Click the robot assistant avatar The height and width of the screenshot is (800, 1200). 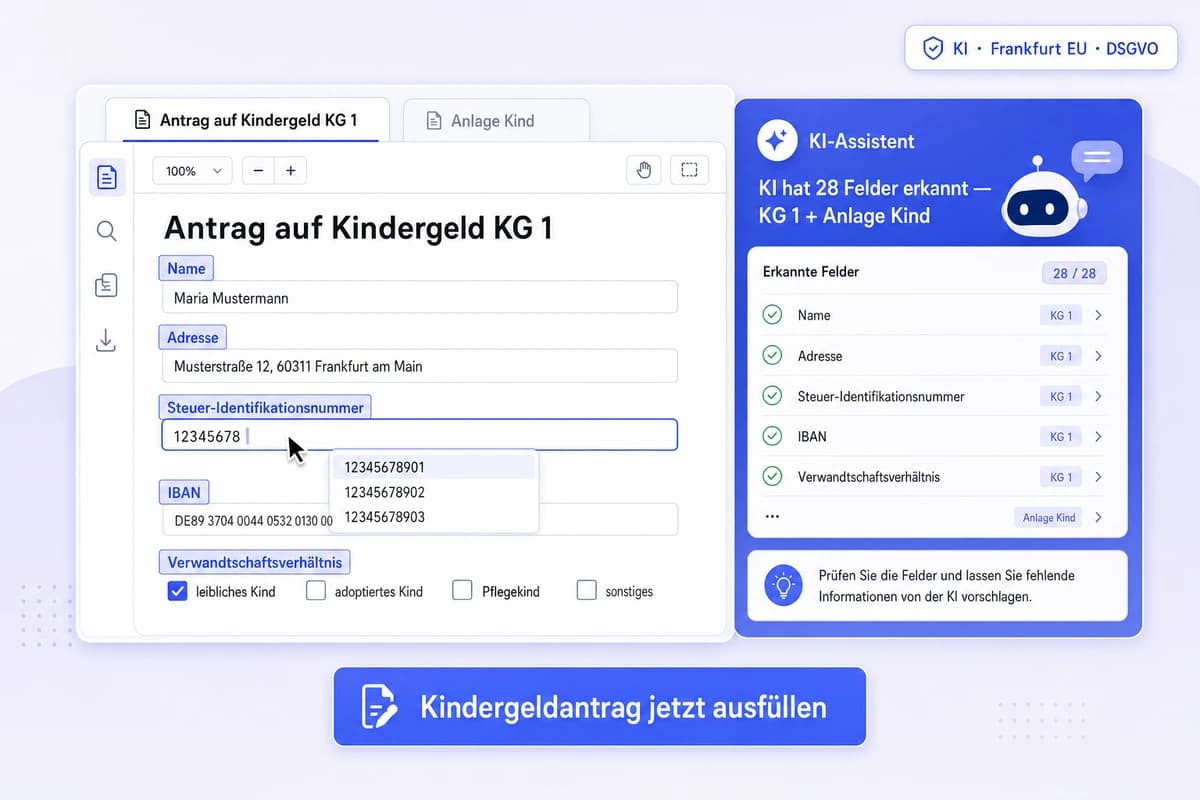coord(1045,198)
